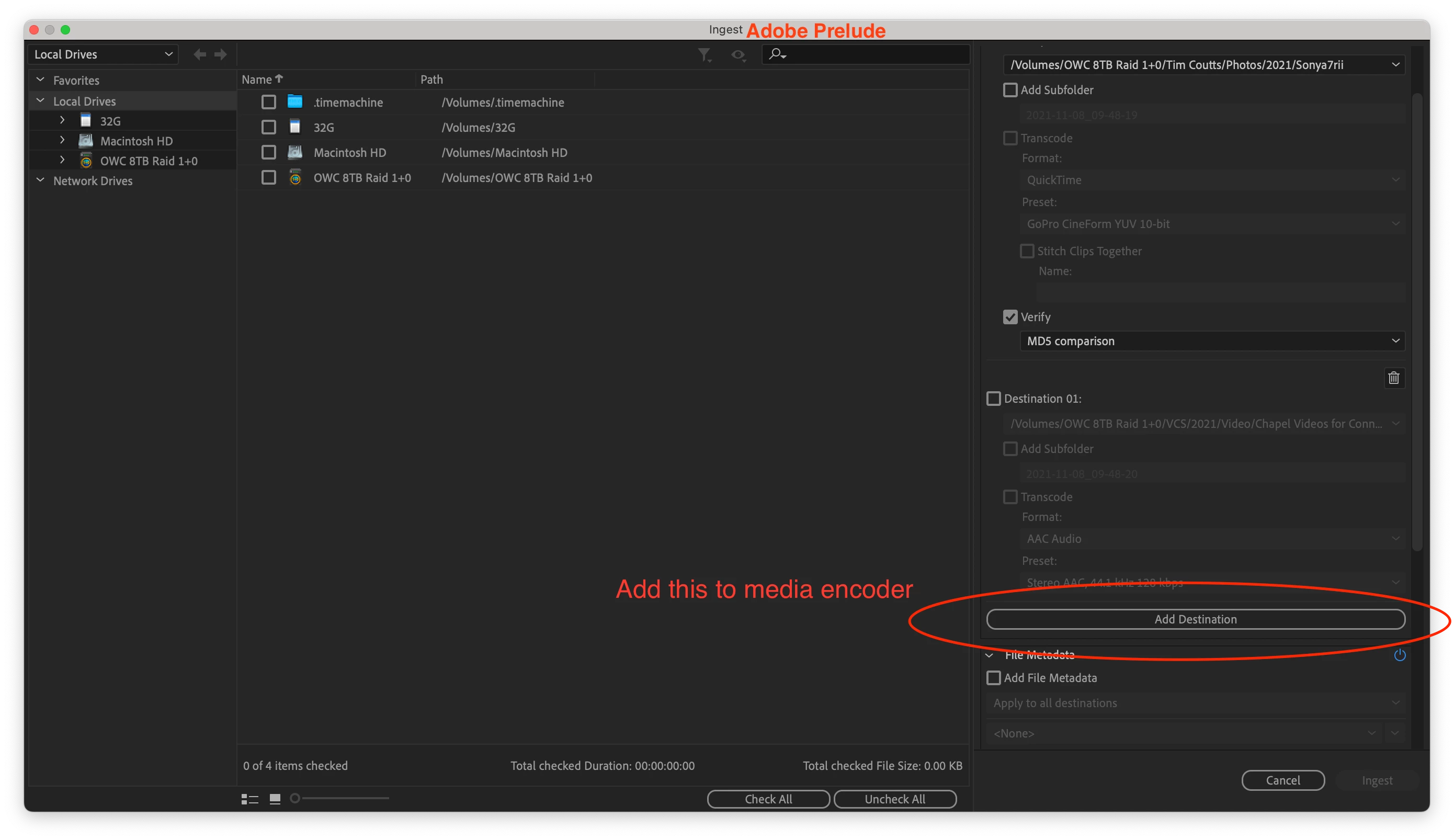Switch to thumbnail view icon

click(275, 799)
